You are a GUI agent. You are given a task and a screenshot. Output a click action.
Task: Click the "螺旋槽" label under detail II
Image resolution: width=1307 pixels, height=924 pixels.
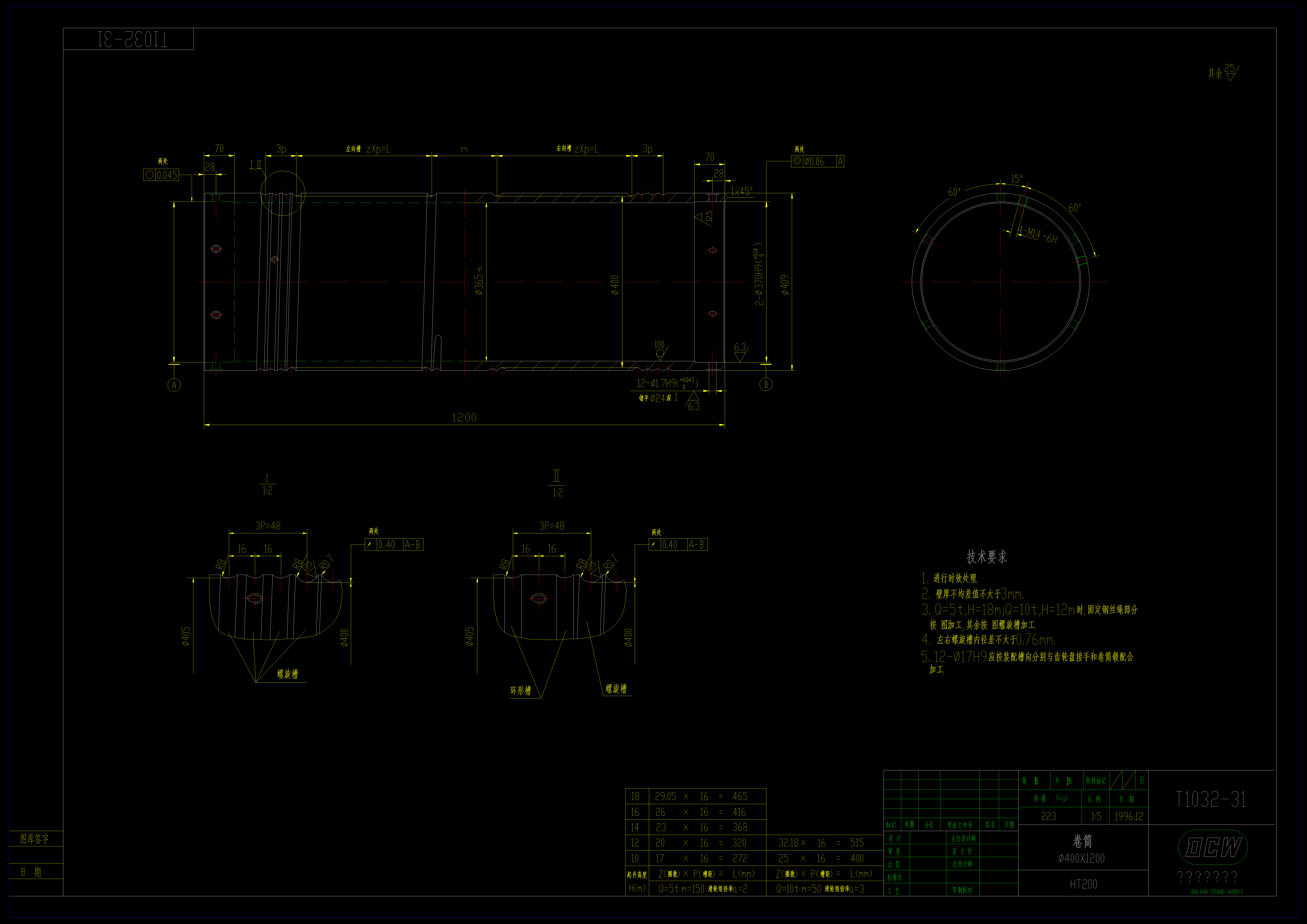click(616, 689)
